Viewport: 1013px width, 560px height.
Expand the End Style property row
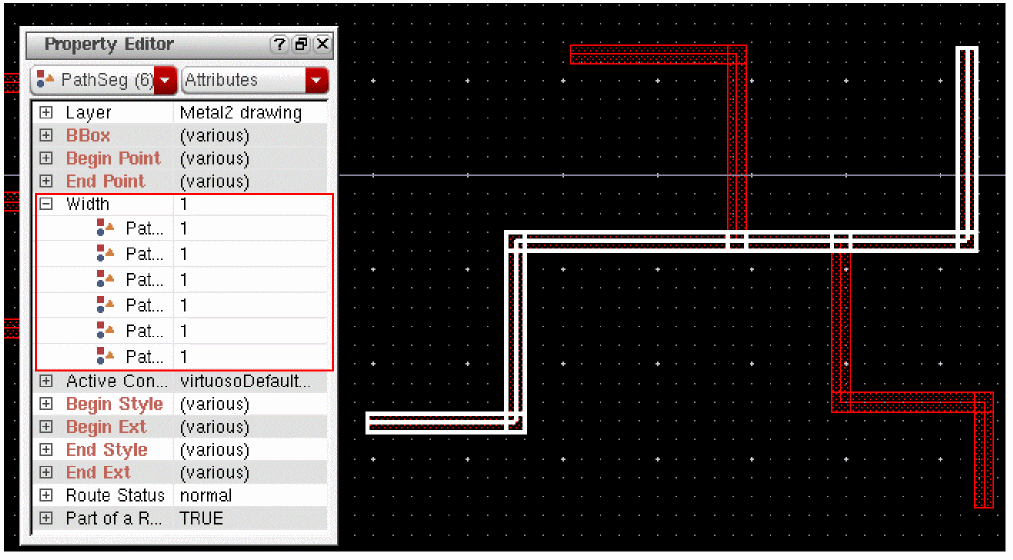[46, 450]
